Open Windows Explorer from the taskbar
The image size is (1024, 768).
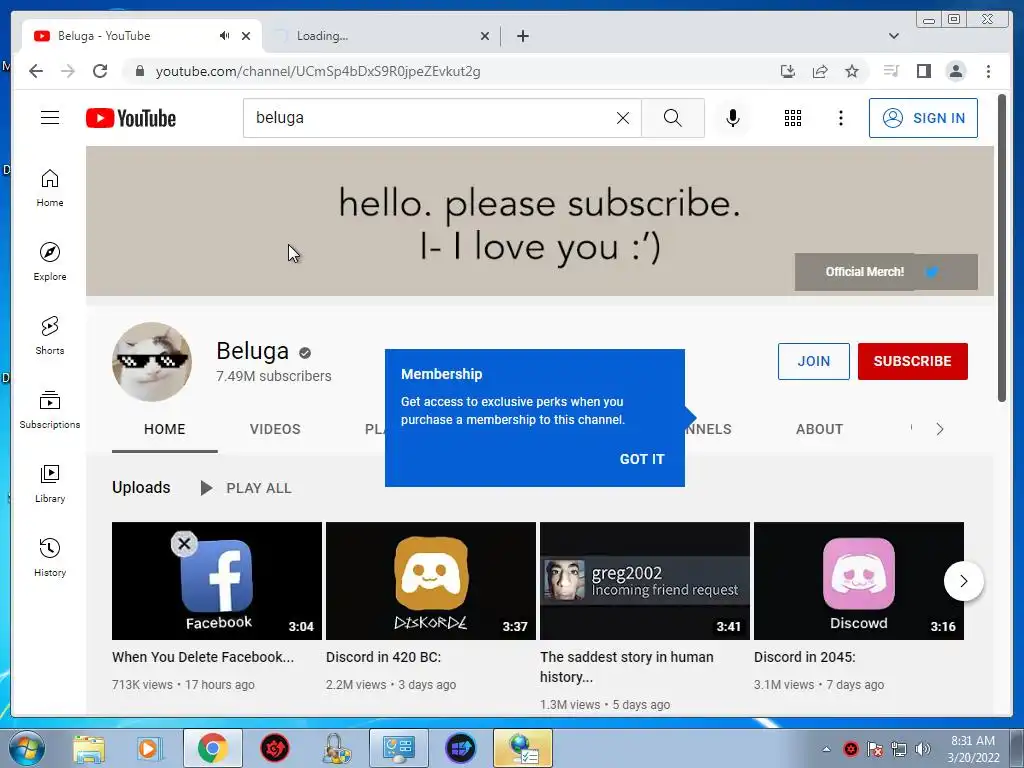tap(89, 748)
